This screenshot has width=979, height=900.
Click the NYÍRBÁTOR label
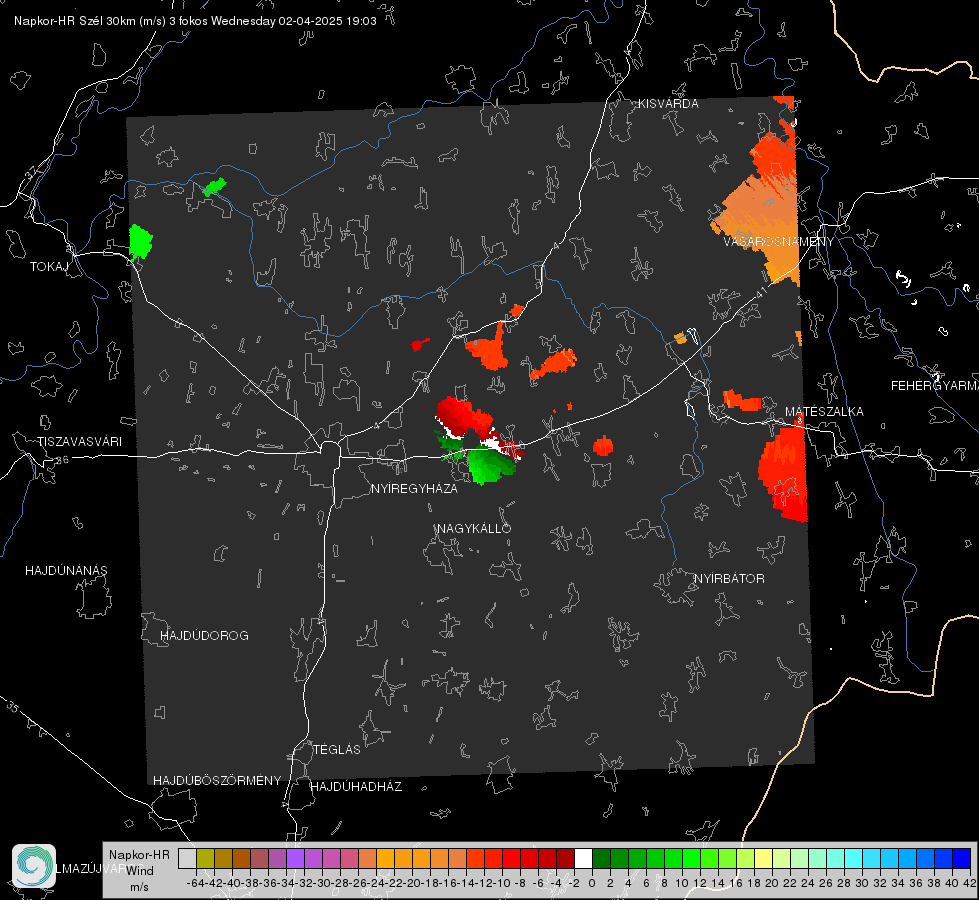click(x=729, y=579)
